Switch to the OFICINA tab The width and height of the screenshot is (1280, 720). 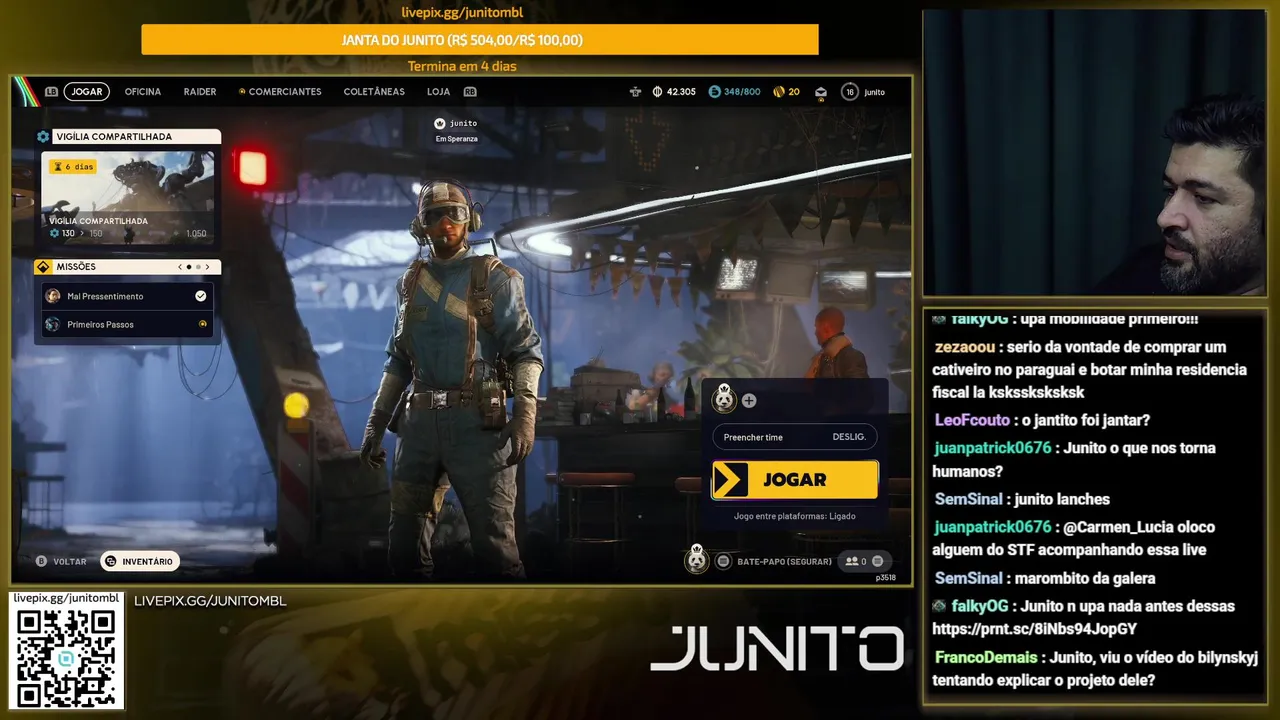143,92
